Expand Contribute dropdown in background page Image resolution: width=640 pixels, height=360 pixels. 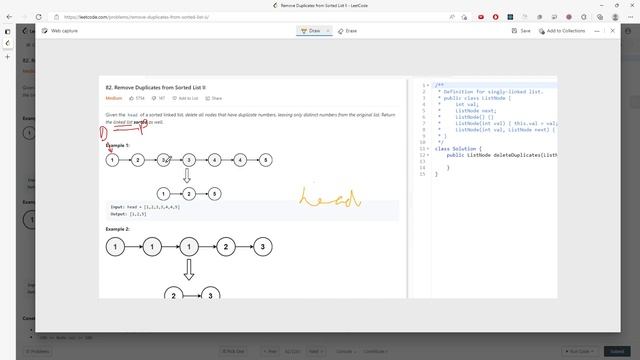point(376,351)
